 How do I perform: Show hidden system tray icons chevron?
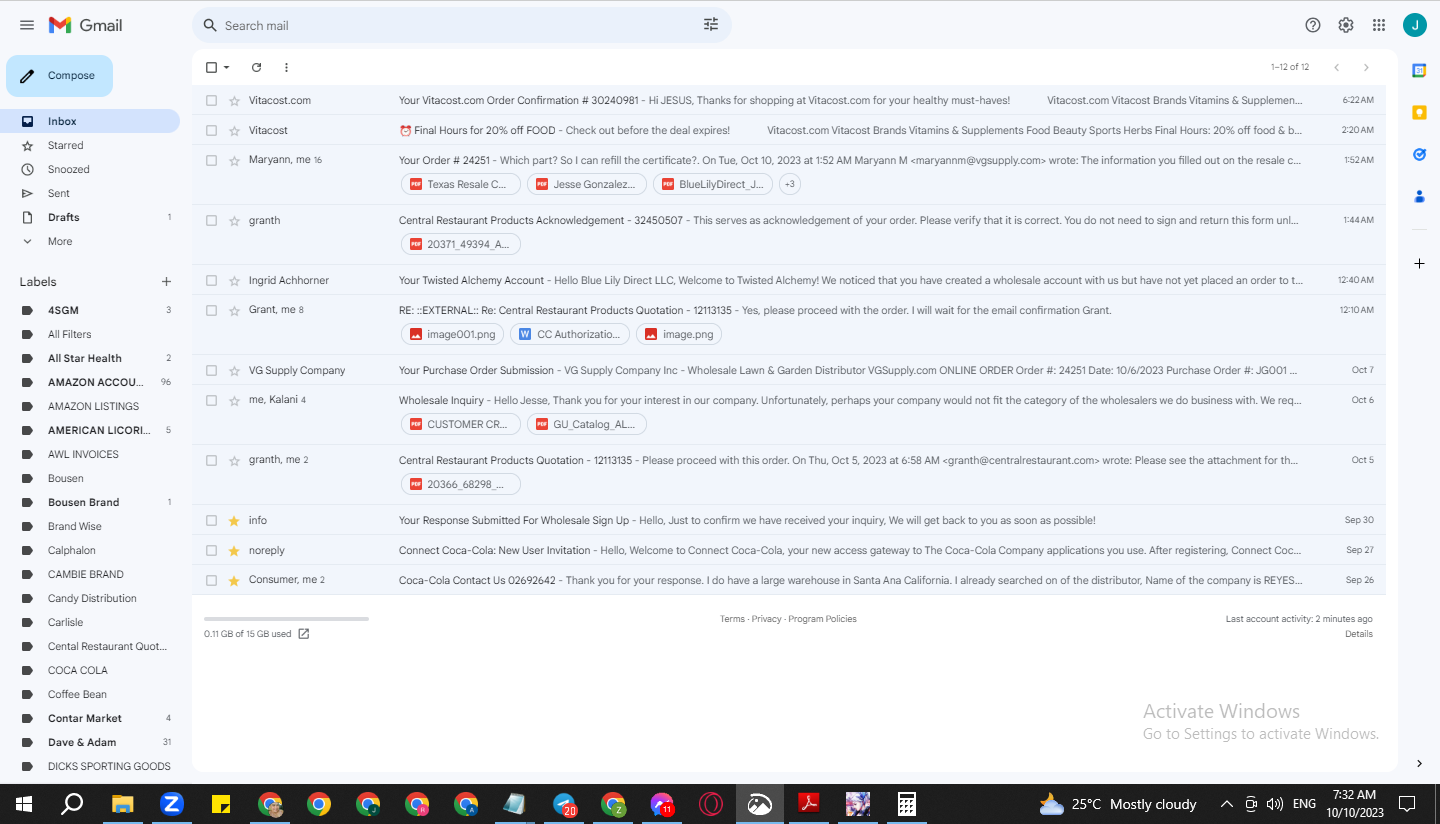pos(1226,804)
